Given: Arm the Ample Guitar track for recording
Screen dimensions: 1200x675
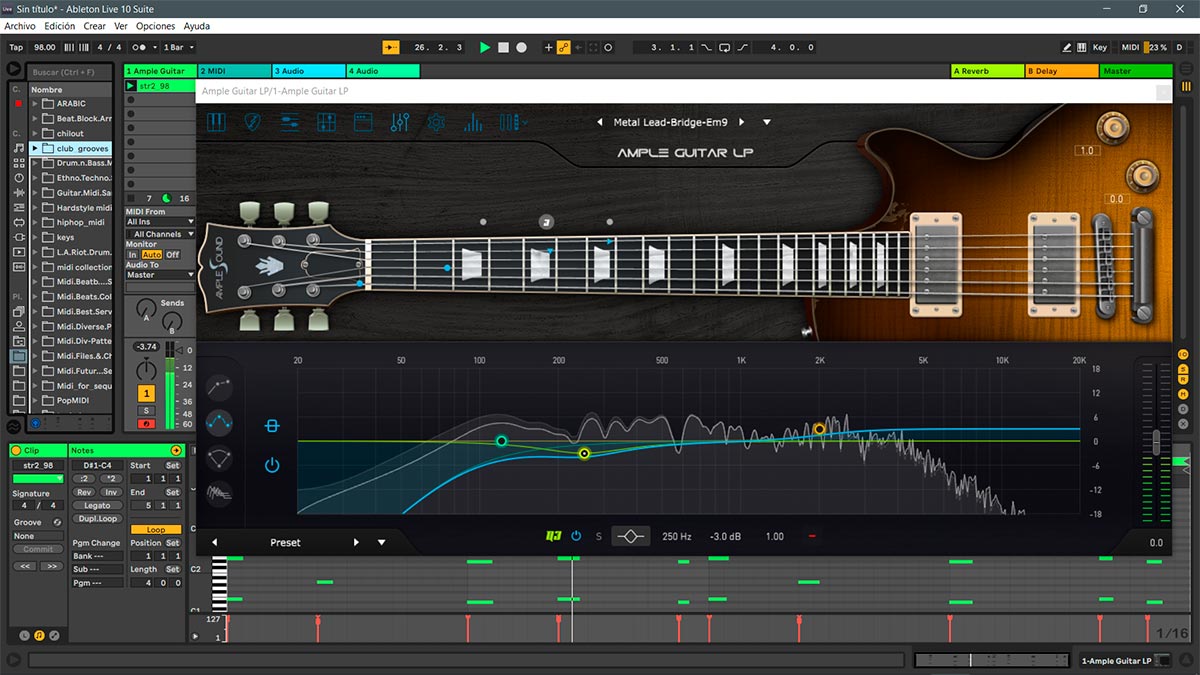Looking at the screenshot, I should (146, 424).
